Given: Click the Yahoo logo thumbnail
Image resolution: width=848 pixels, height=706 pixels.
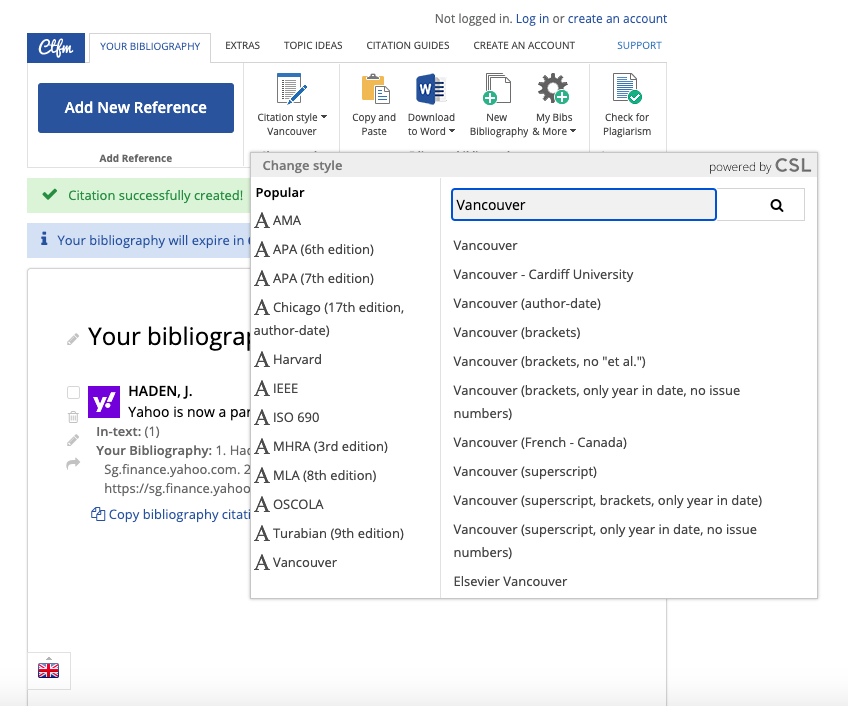Looking at the screenshot, I should coord(104,402).
